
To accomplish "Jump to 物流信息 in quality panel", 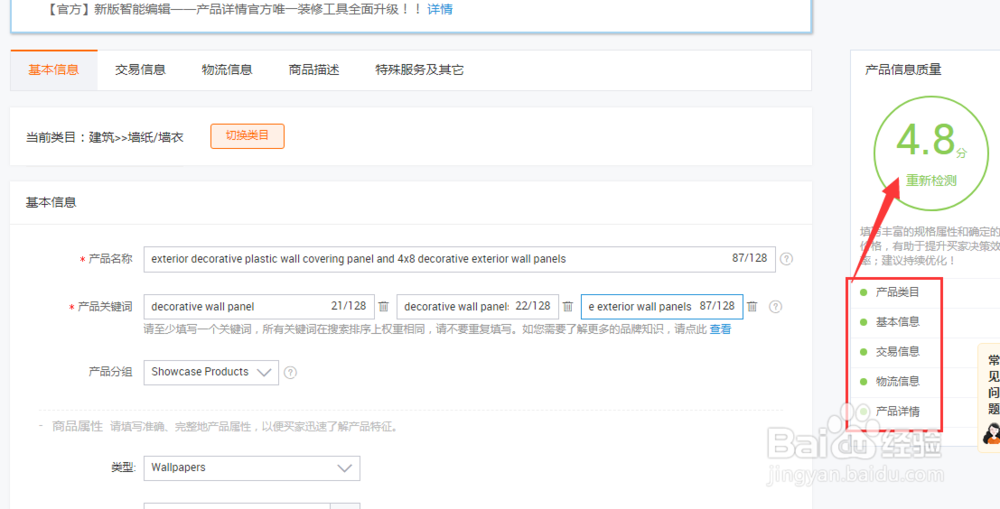I will [897, 381].
